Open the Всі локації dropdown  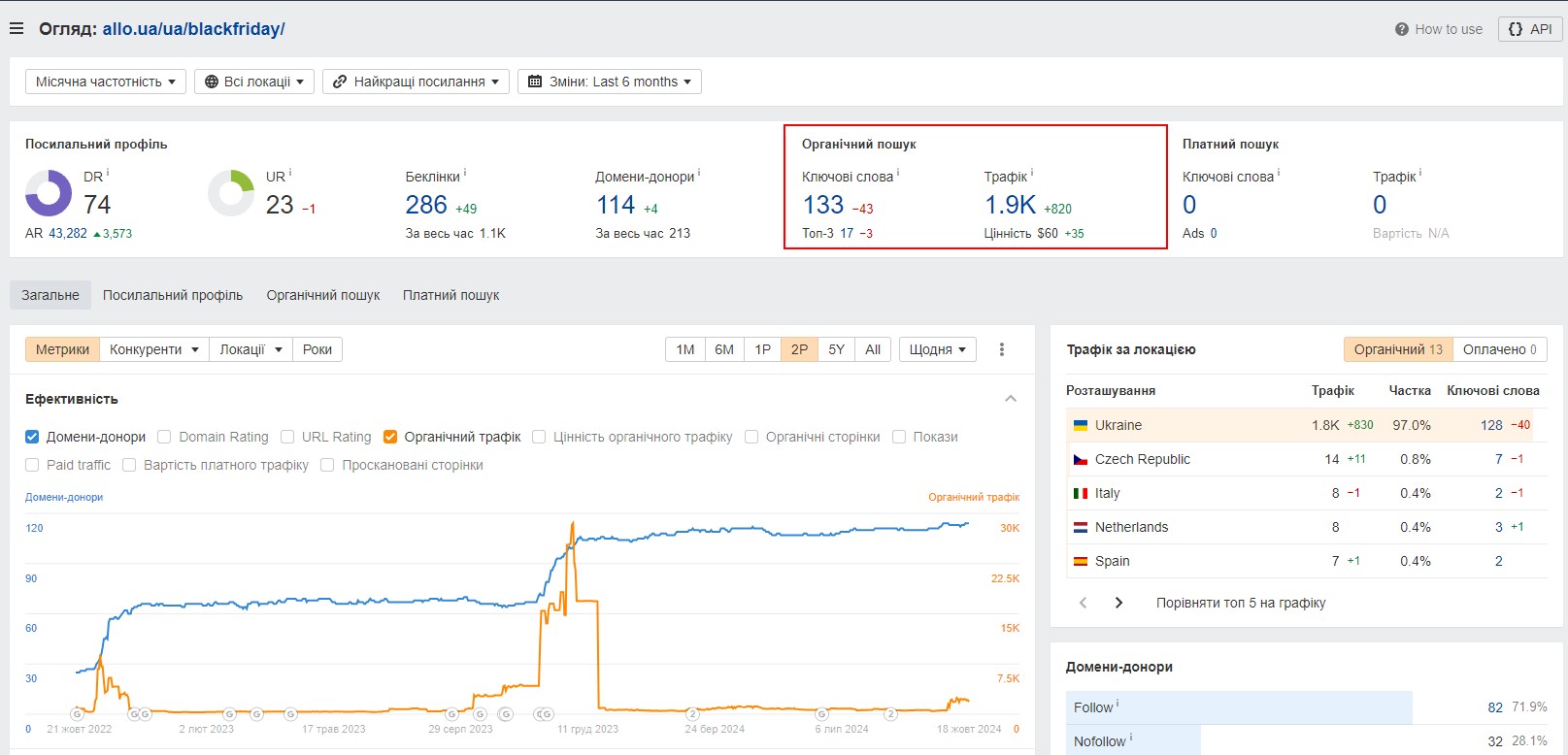click(x=254, y=82)
